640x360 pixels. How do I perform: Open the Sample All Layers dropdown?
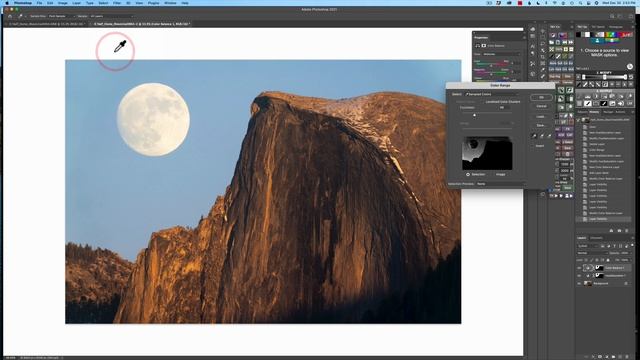tap(111, 16)
